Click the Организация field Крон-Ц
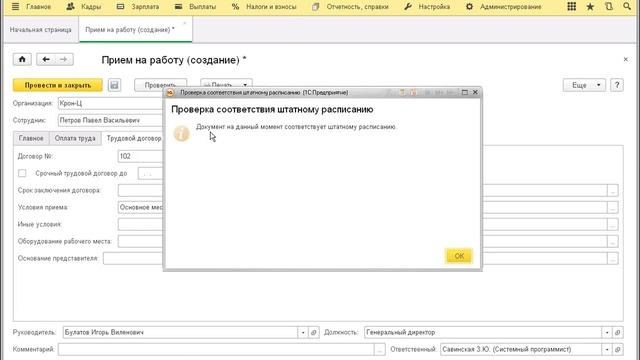Screen dimensions: 640x360 pos(110,103)
